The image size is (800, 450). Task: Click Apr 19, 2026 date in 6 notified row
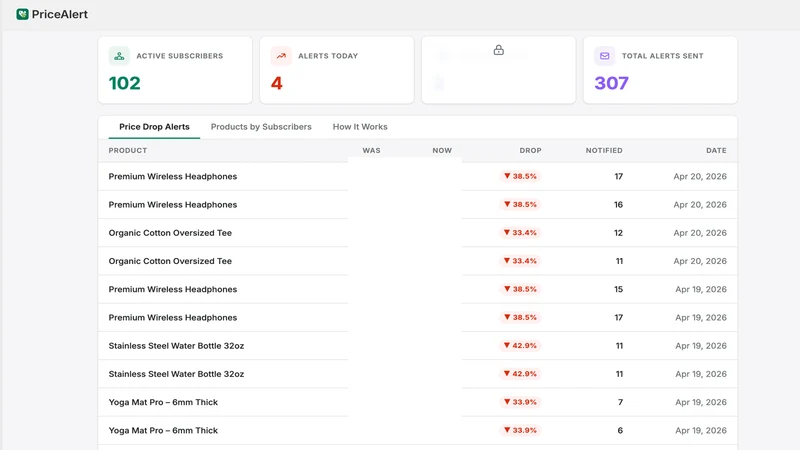point(701,431)
